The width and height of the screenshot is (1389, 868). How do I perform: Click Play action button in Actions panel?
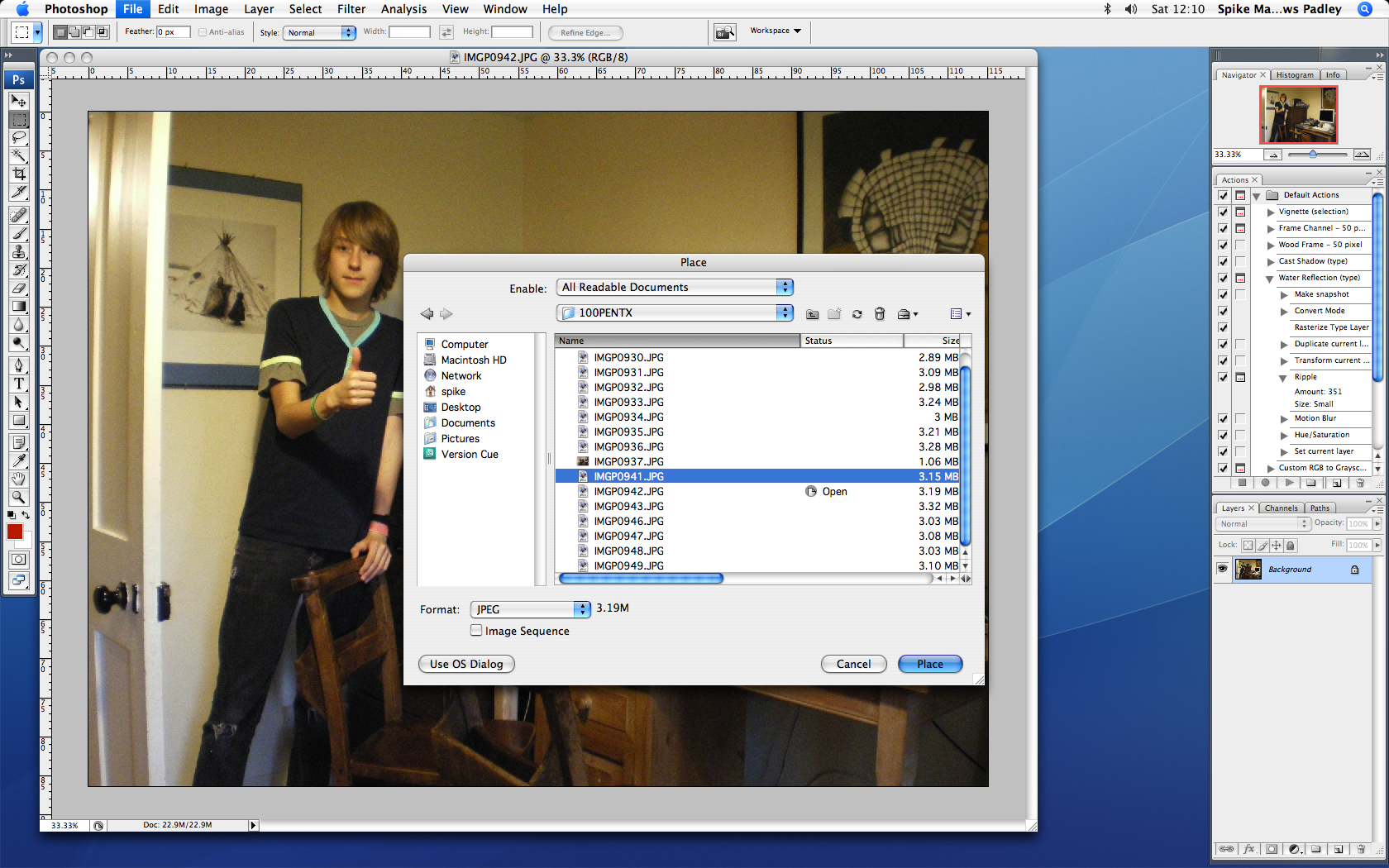coord(1289,483)
